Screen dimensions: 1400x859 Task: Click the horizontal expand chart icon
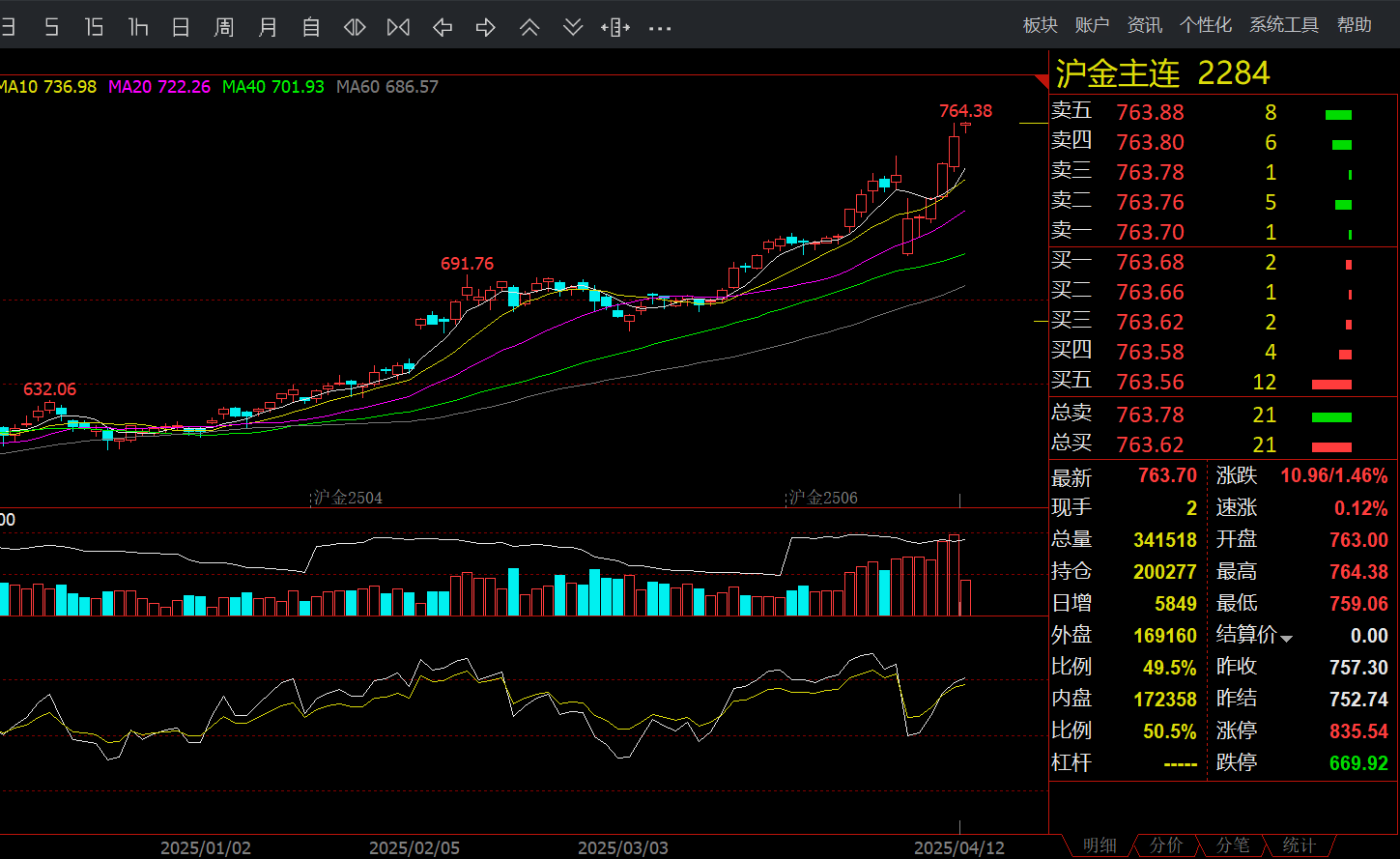click(615, 27)
